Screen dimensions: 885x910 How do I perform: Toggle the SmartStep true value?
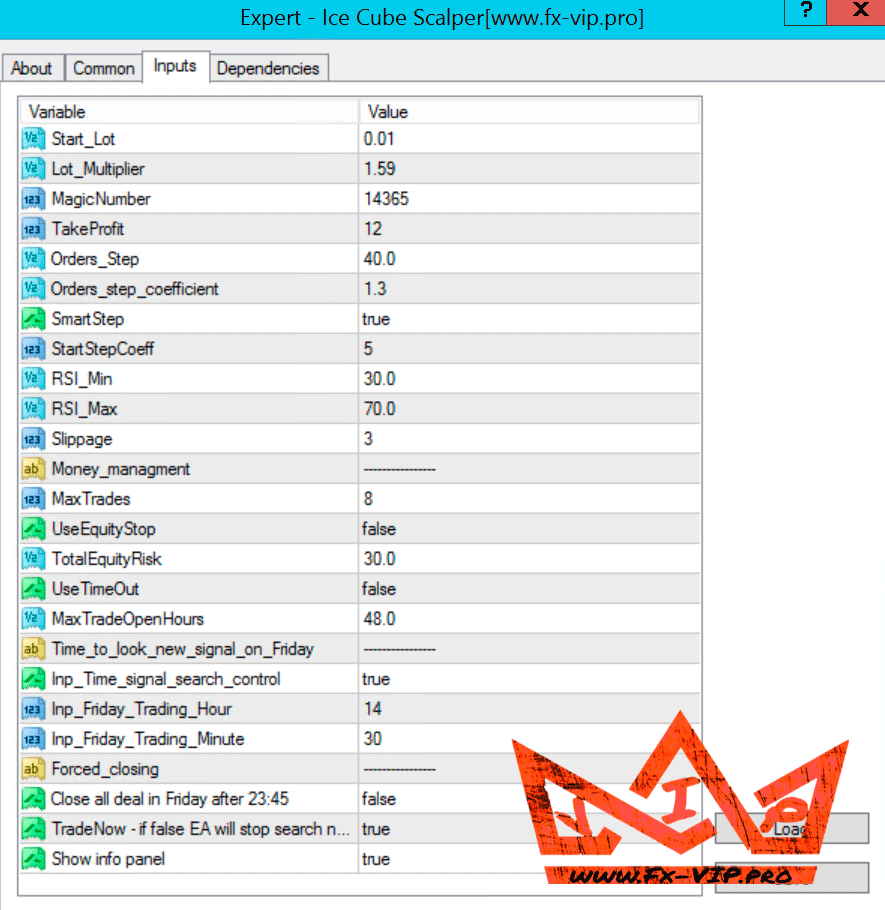point(376,319)
